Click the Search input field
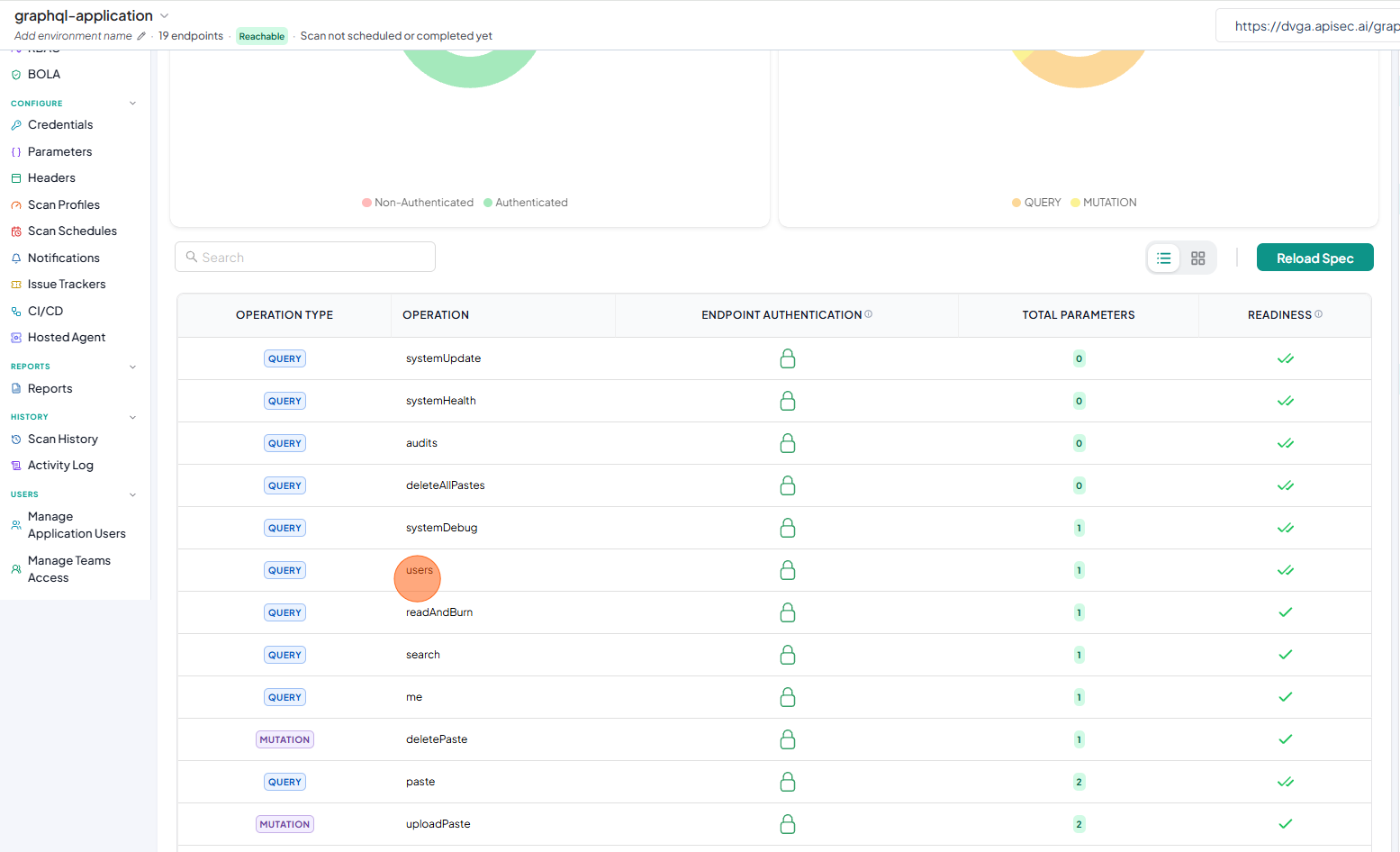1400x852 pixels. (305, 257)
